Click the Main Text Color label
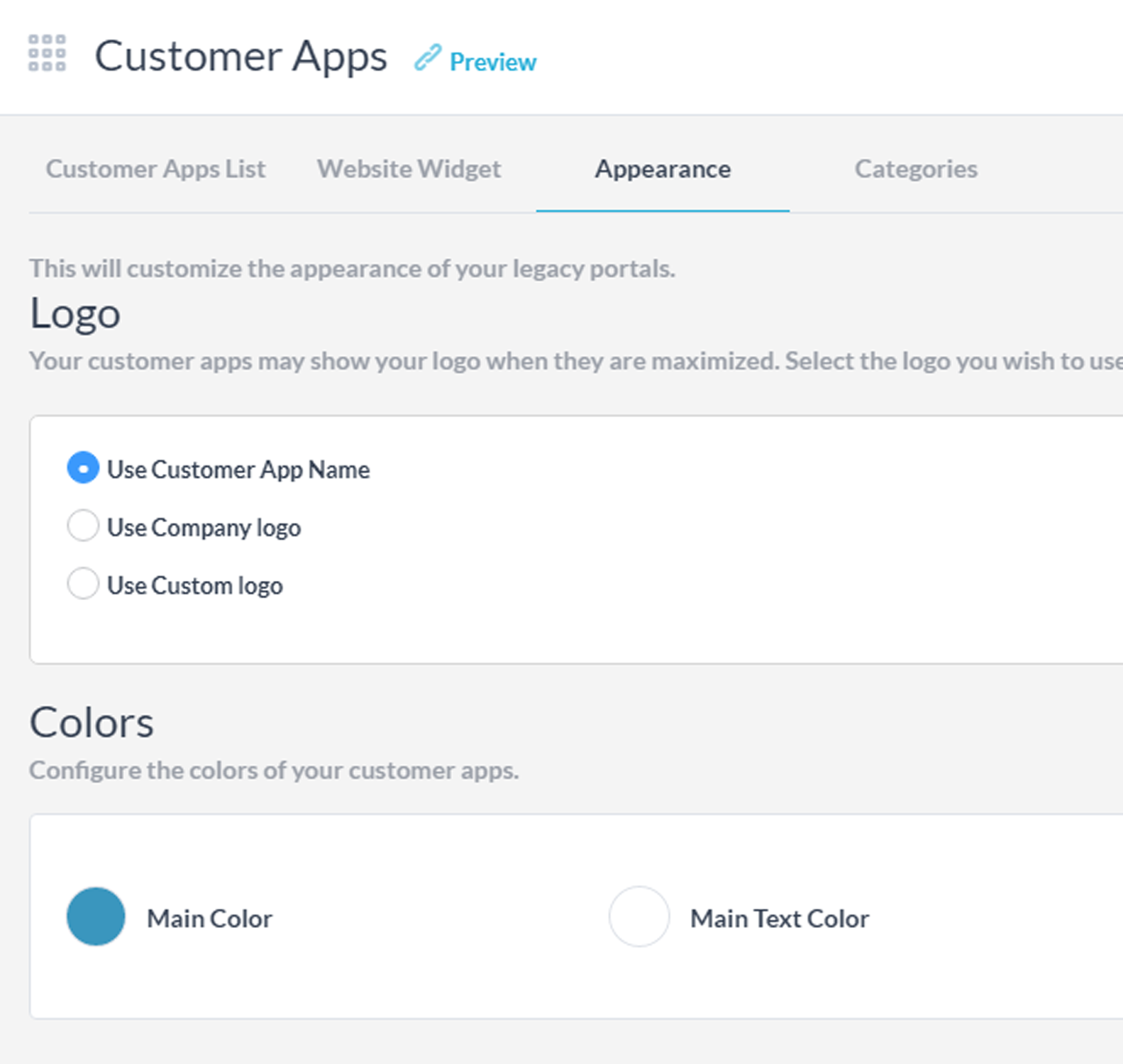 780,919
